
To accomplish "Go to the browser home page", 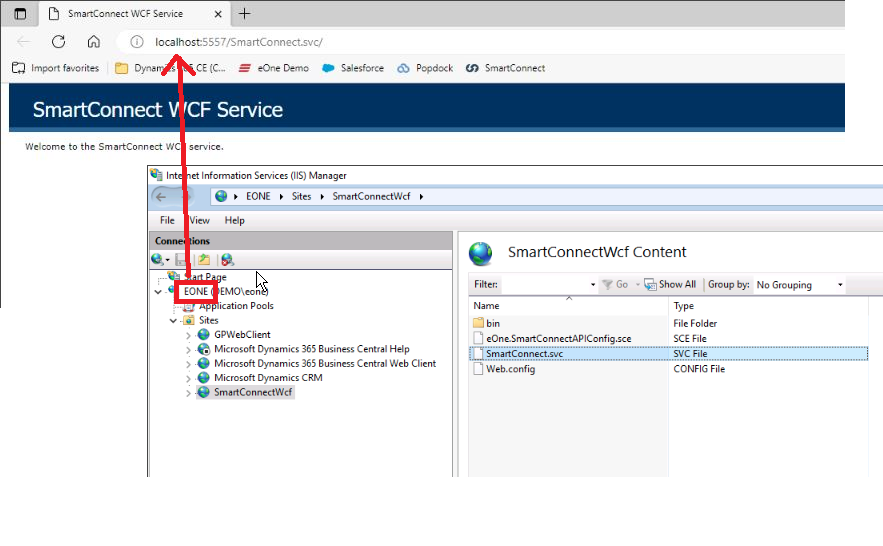I will pos(93,42).
